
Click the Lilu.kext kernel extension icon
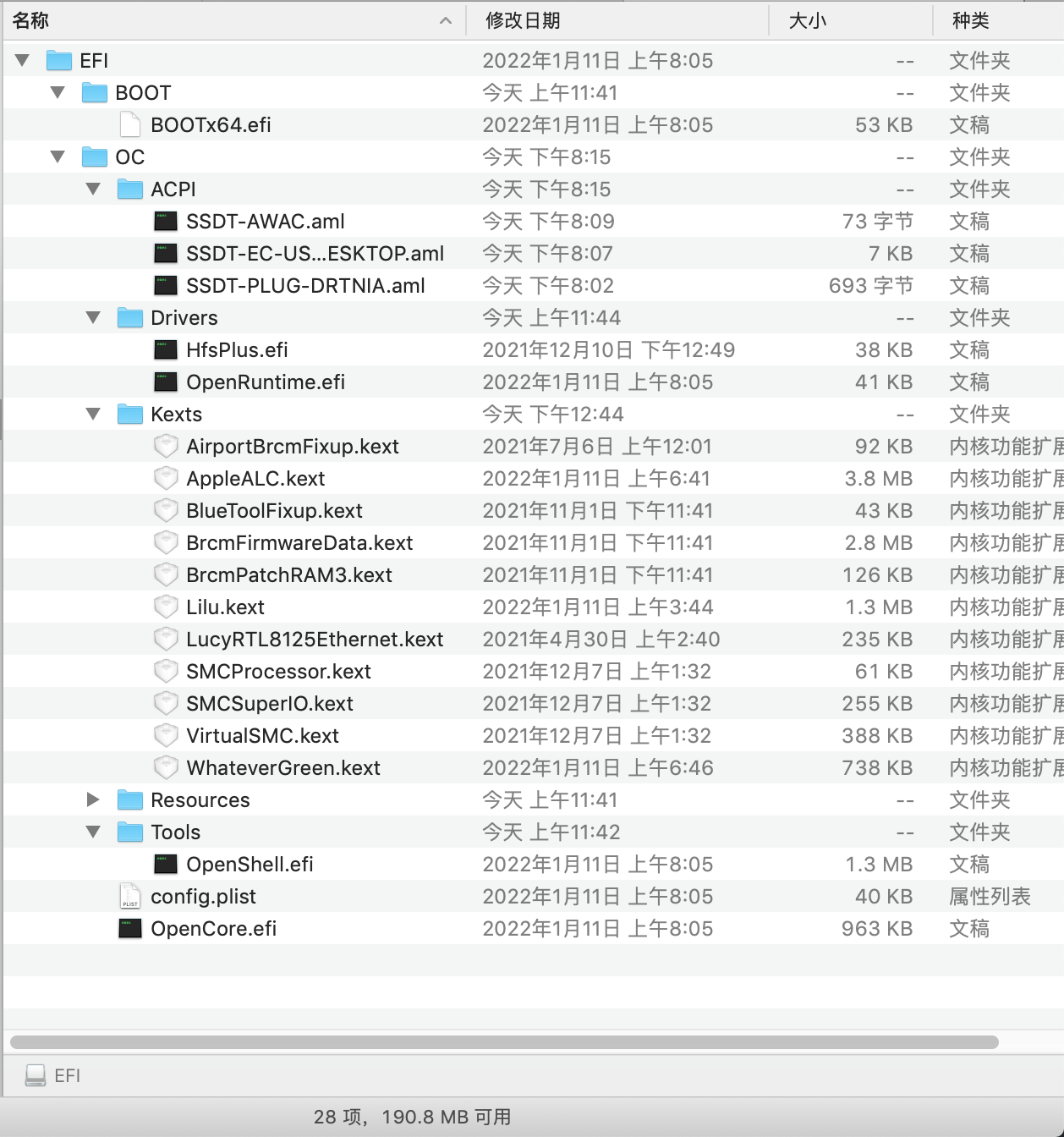pyautogui.click(x=166, y=607)
